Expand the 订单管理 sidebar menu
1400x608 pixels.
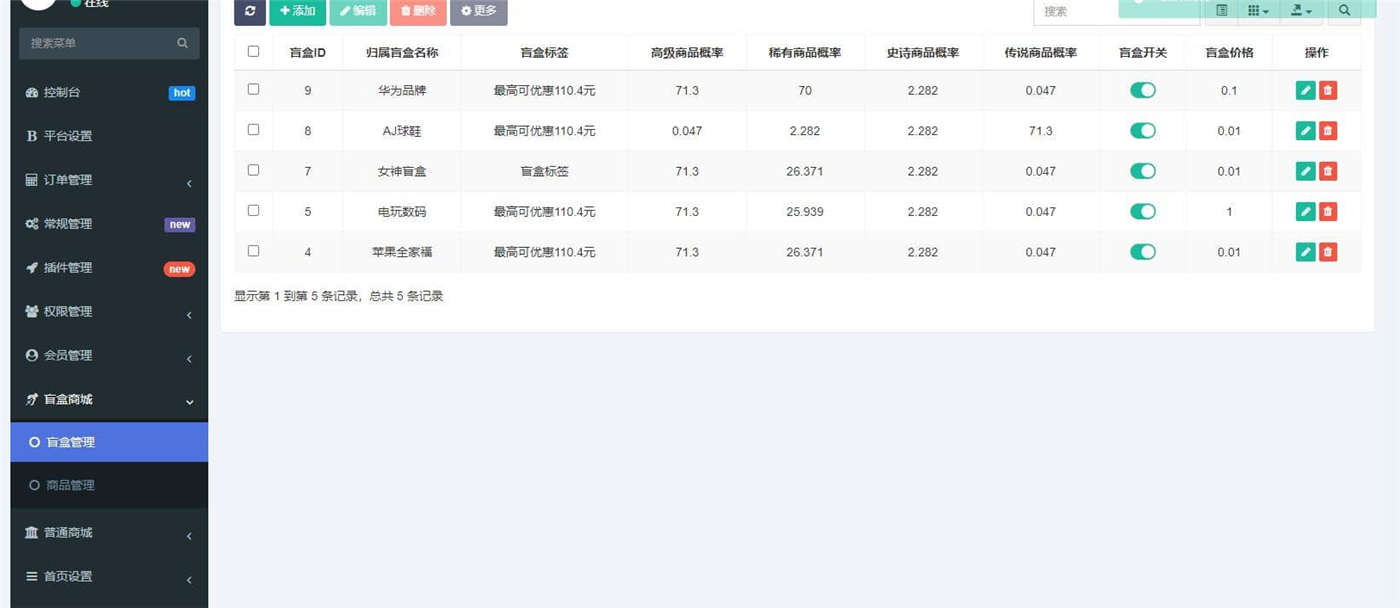[108, 180]
